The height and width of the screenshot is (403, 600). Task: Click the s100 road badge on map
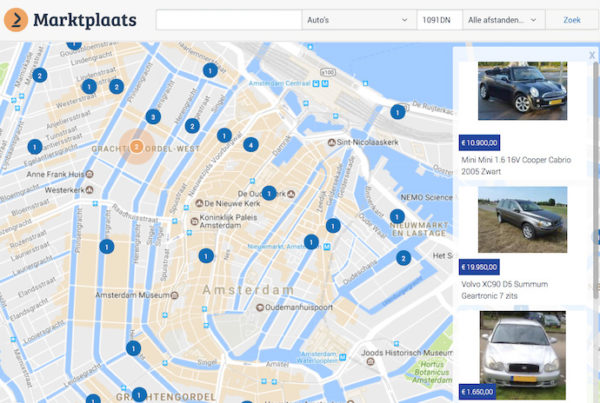[328, 72]
